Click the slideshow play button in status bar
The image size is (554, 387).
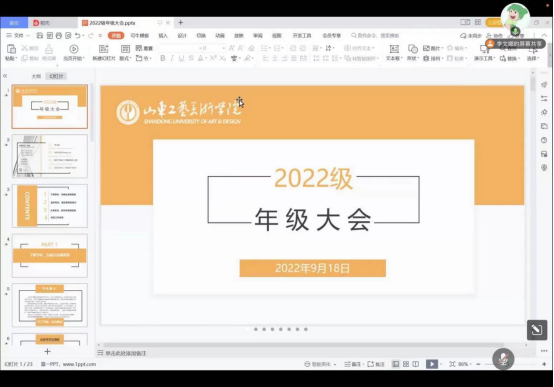coord(432,364)
